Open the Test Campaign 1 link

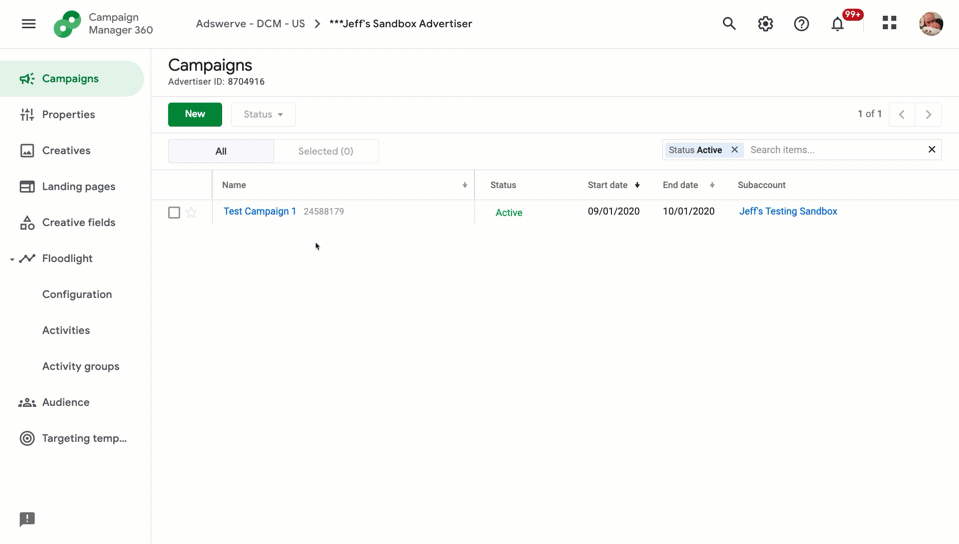259,211
